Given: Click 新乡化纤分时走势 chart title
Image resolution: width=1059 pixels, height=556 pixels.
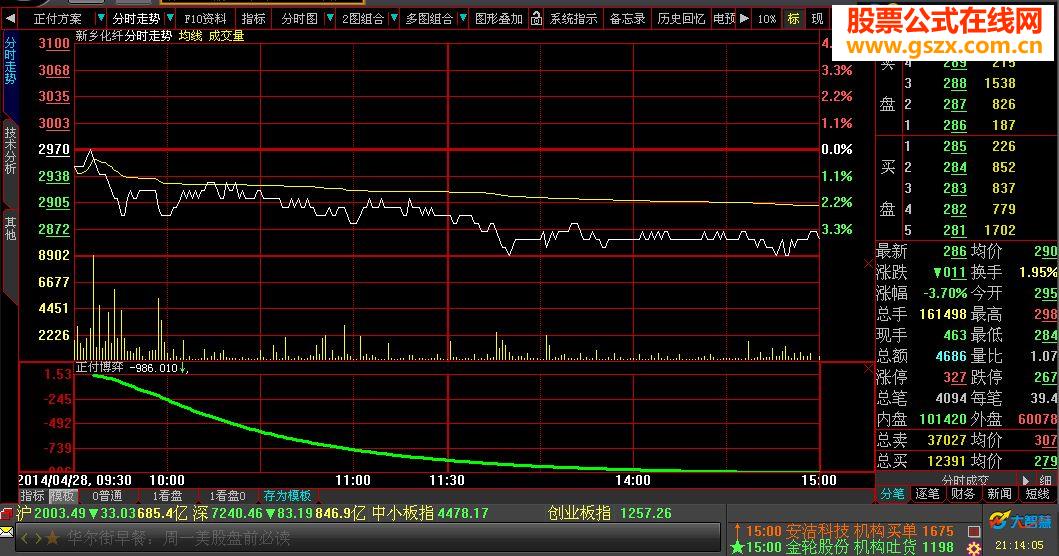Looking at the screenshot, I should [124, 36].
